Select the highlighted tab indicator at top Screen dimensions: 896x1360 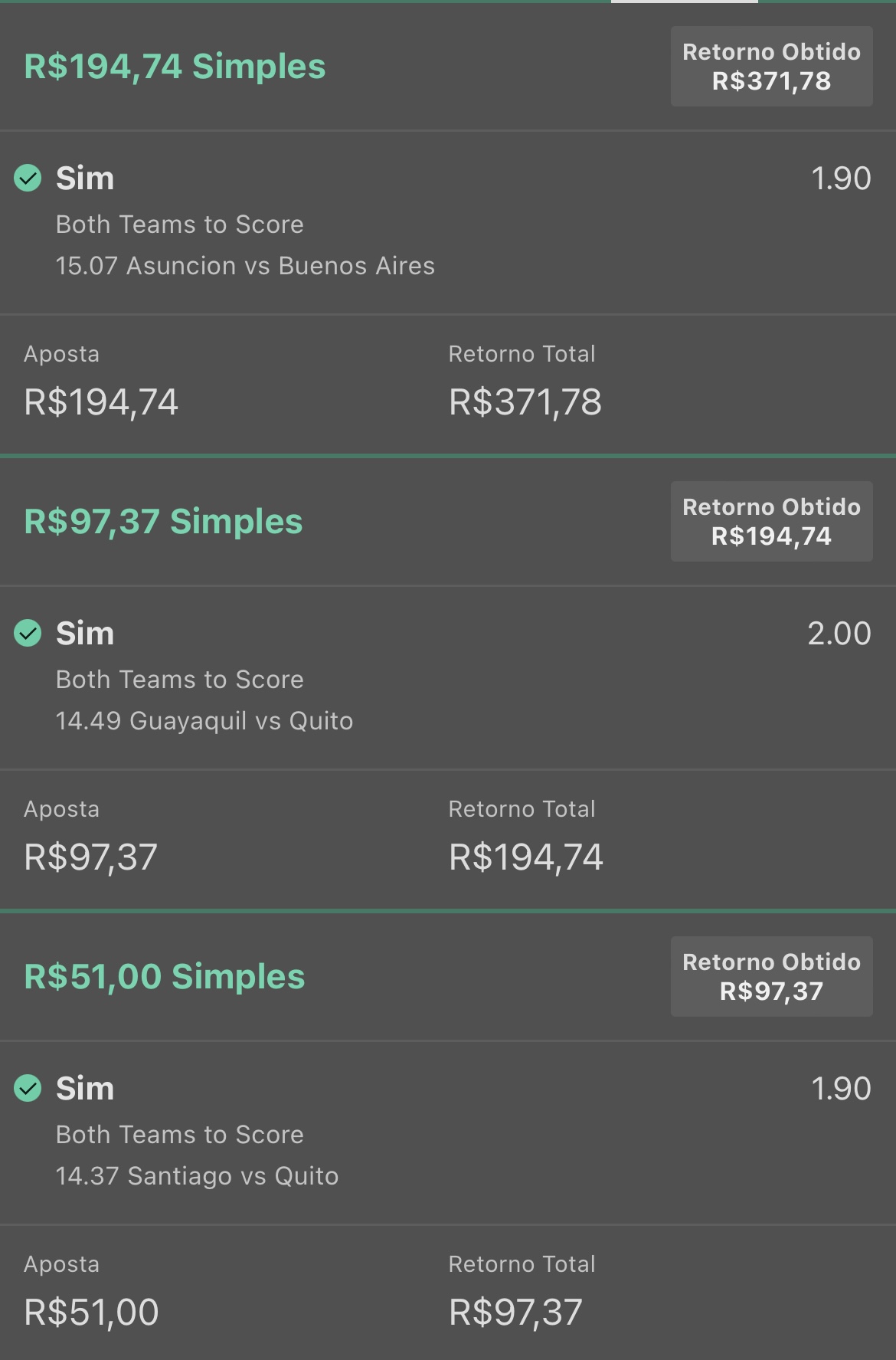pyautogui.click(x=684, y=2)
